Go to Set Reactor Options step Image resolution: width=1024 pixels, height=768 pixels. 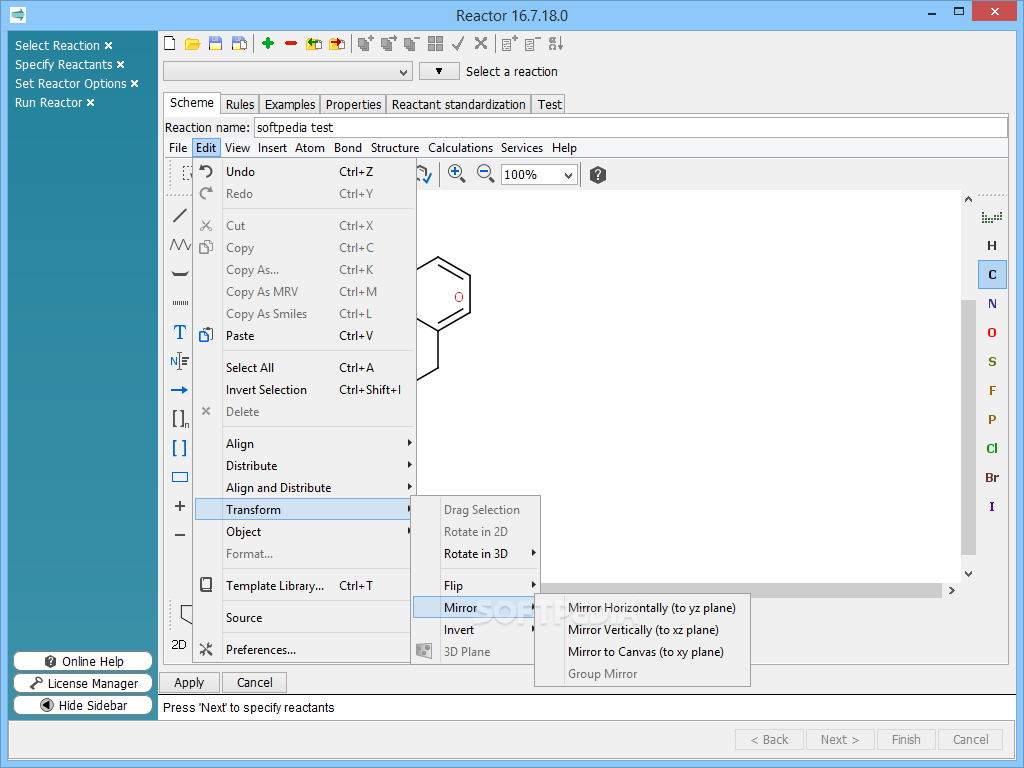(x=71, y=84)
